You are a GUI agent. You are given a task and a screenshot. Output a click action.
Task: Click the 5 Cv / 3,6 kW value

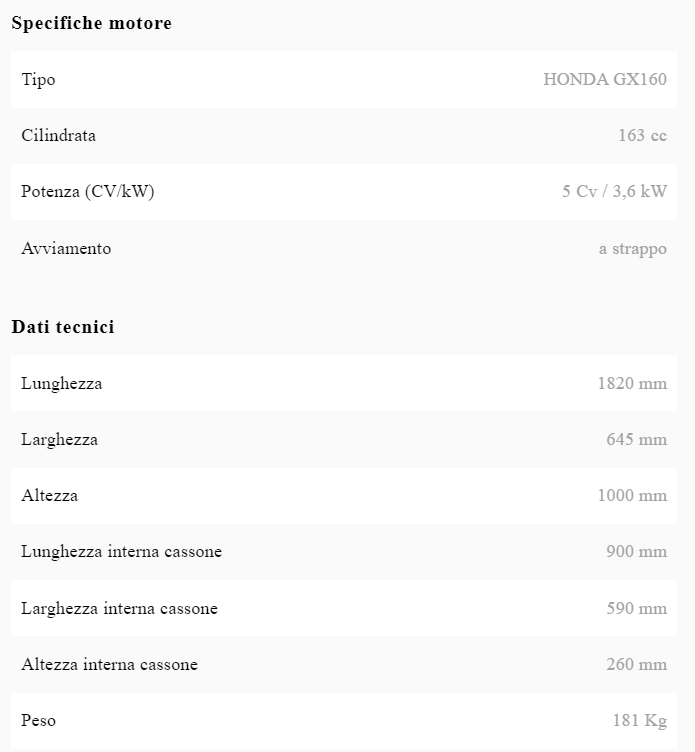click(614, 191)
